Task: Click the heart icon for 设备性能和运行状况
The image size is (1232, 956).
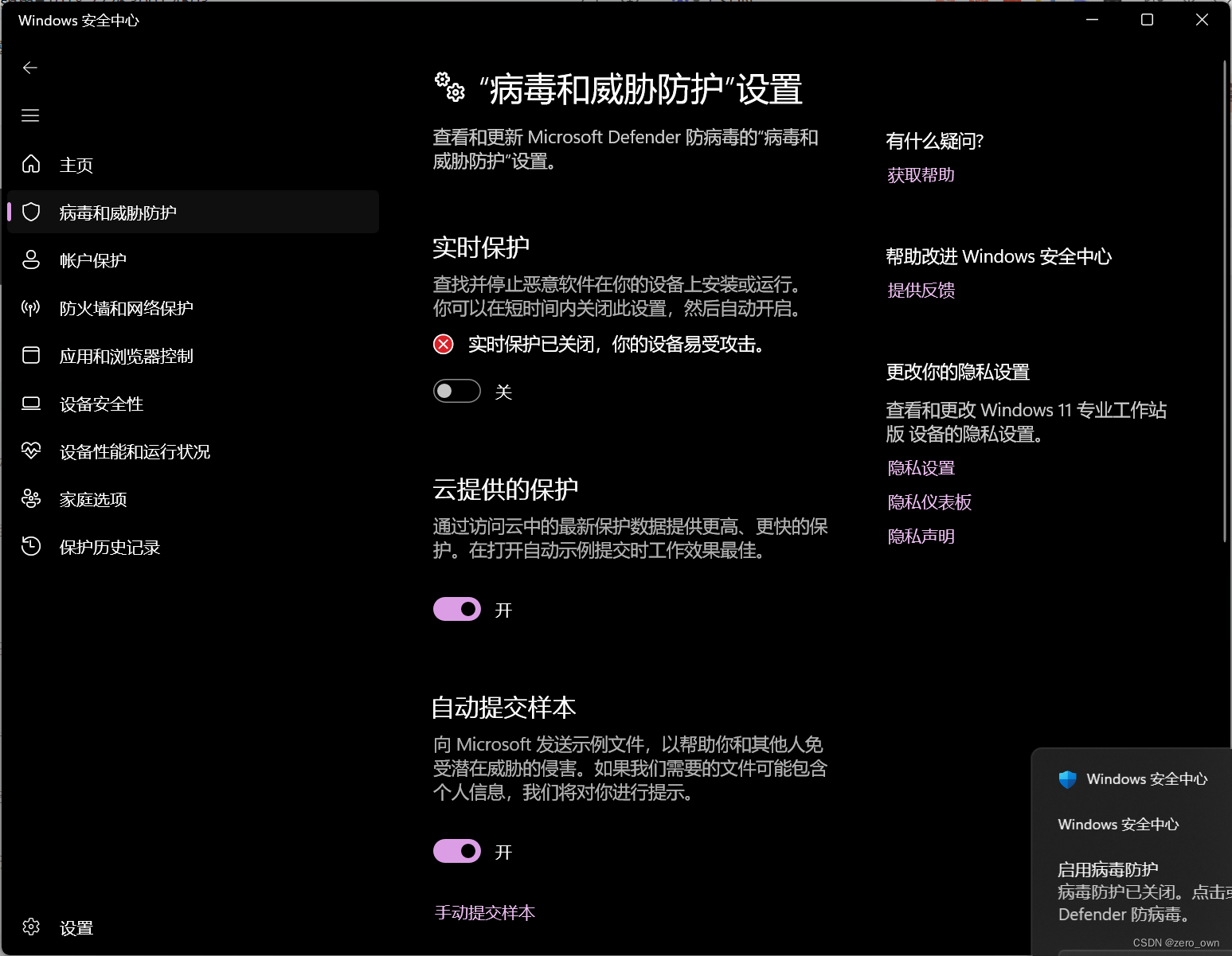Action: (31, 451)
